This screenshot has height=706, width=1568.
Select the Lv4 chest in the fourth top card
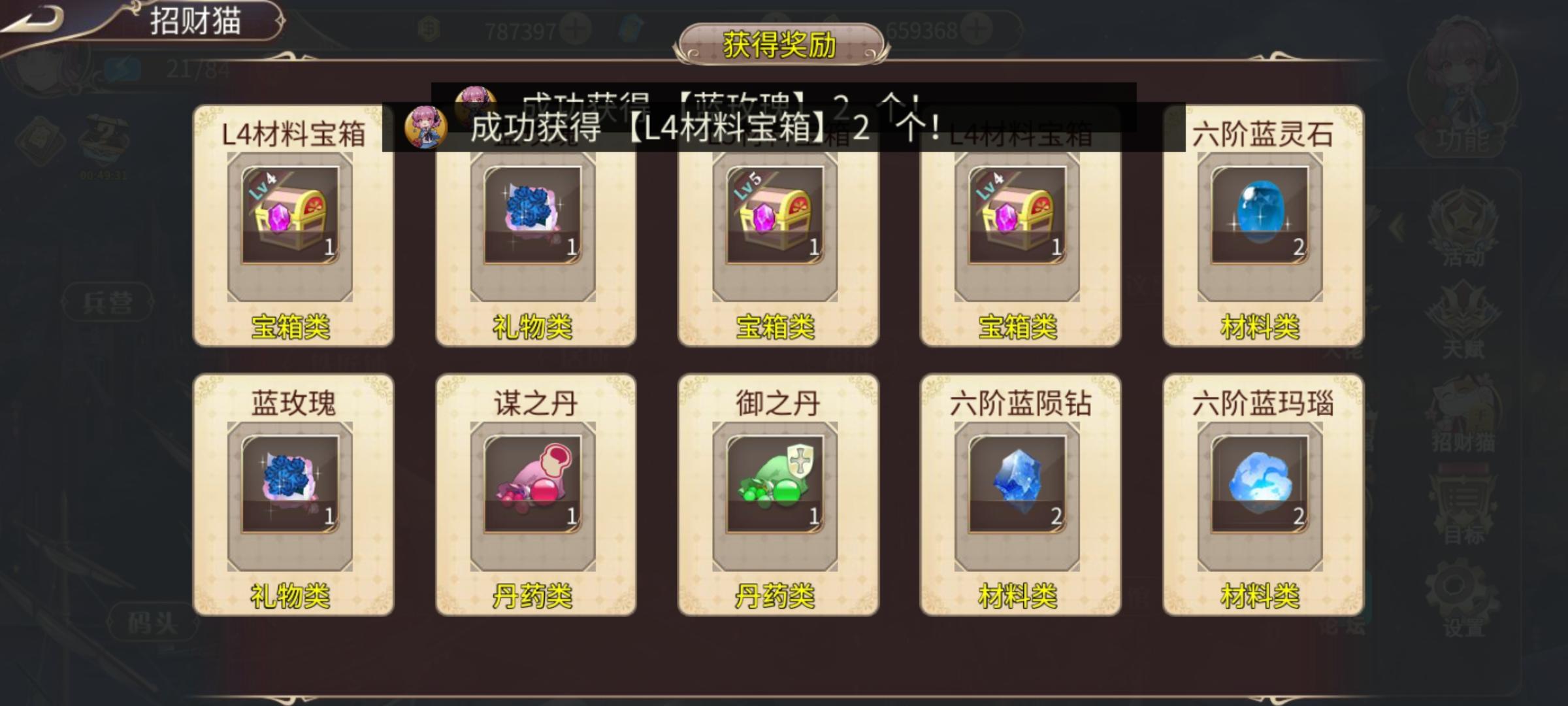coord(1017,216)
